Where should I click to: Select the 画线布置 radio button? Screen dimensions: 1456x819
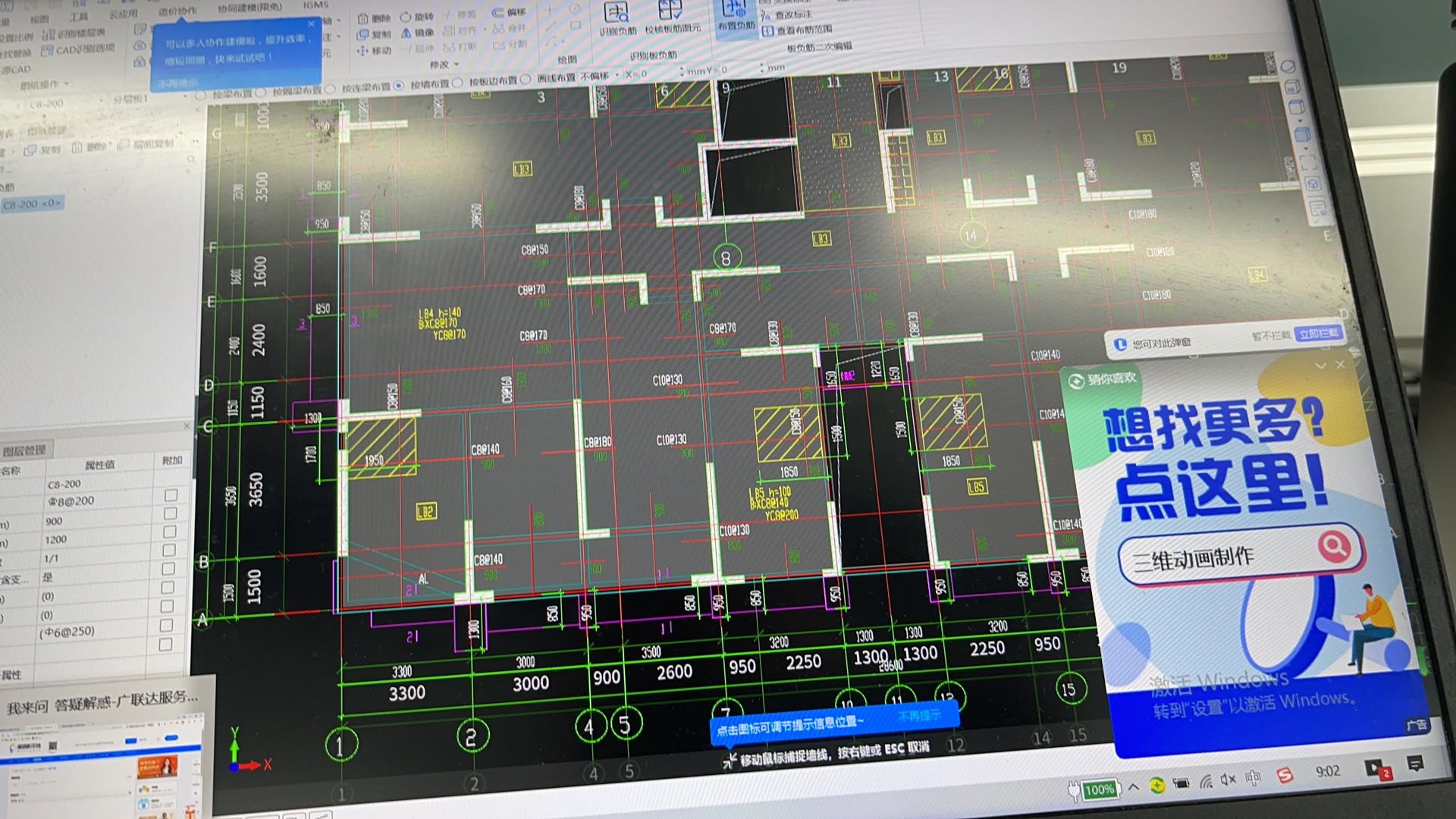(x=525, y=79)
